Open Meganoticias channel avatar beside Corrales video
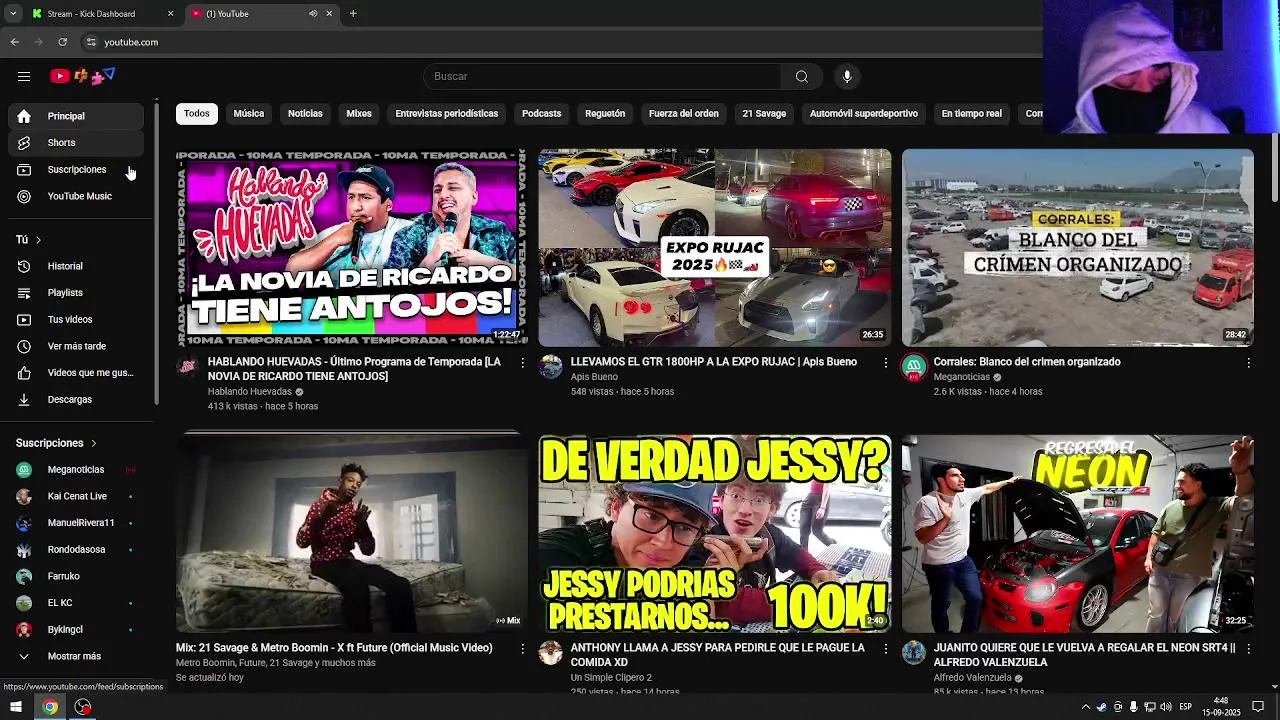Image resolution: width=1280 pixels, height=720 pixels. coord(914,367)
